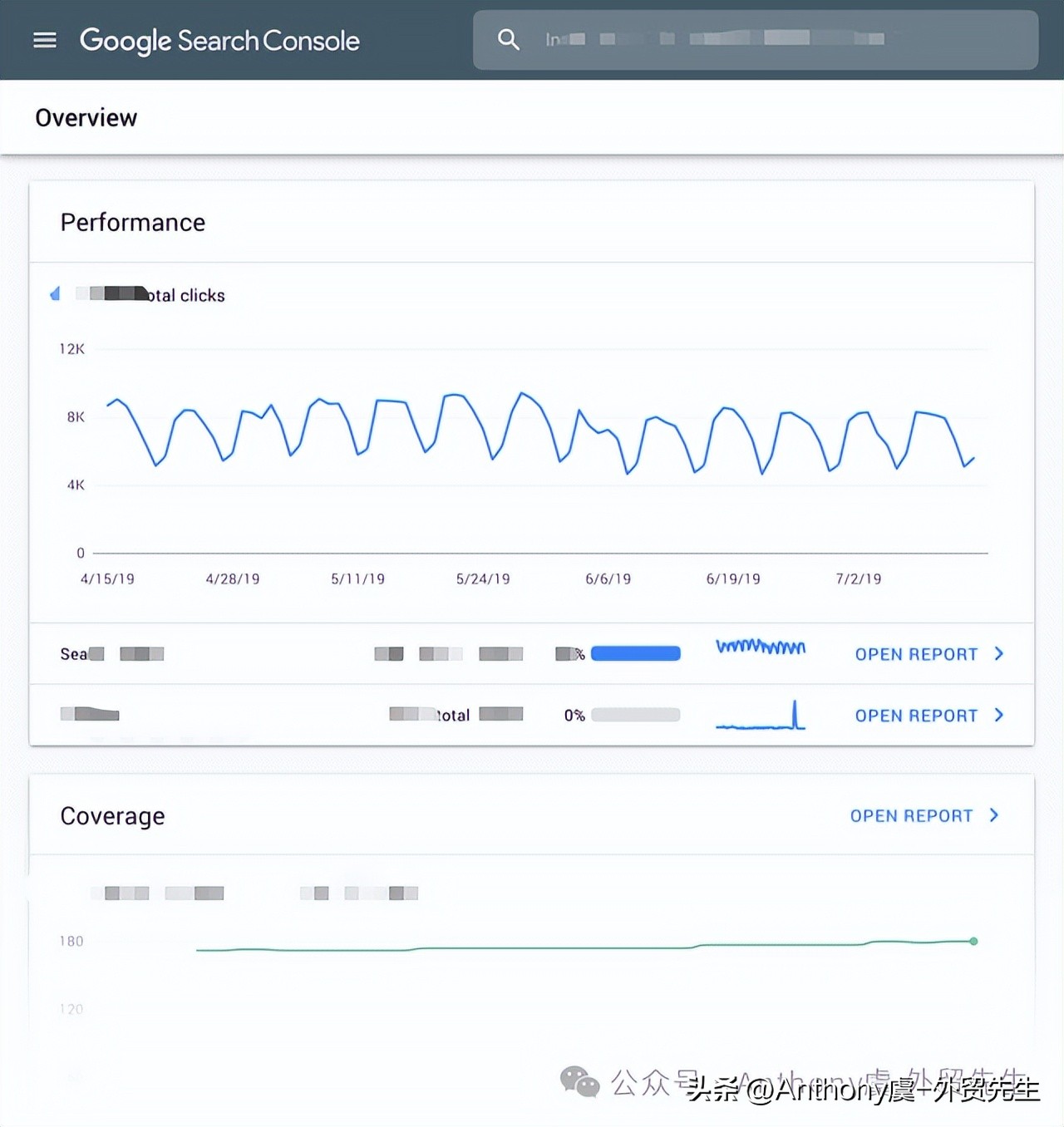Click the Overview page title
The height and width of the screenshot is (1127, 1064).
click(x=86, y=118)
